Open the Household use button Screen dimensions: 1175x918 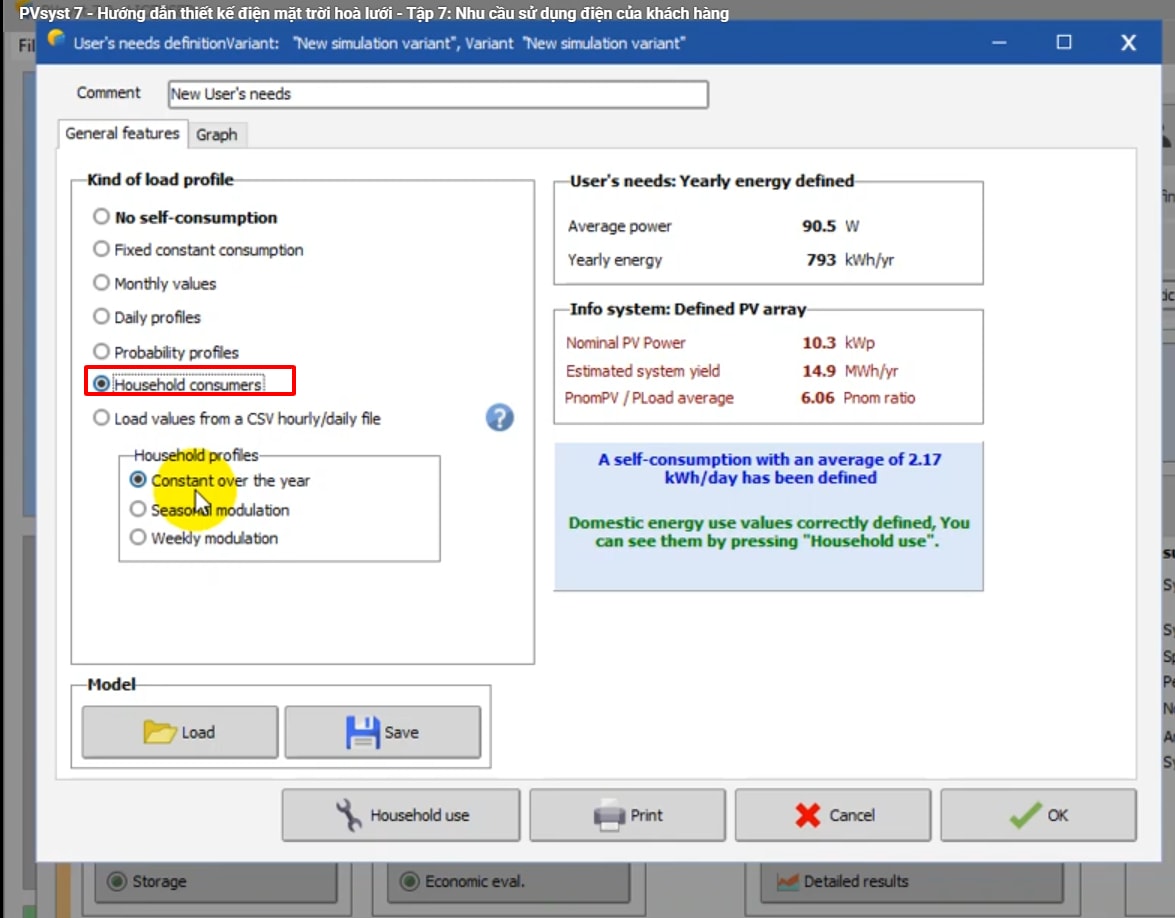click(x=401, y=815)
